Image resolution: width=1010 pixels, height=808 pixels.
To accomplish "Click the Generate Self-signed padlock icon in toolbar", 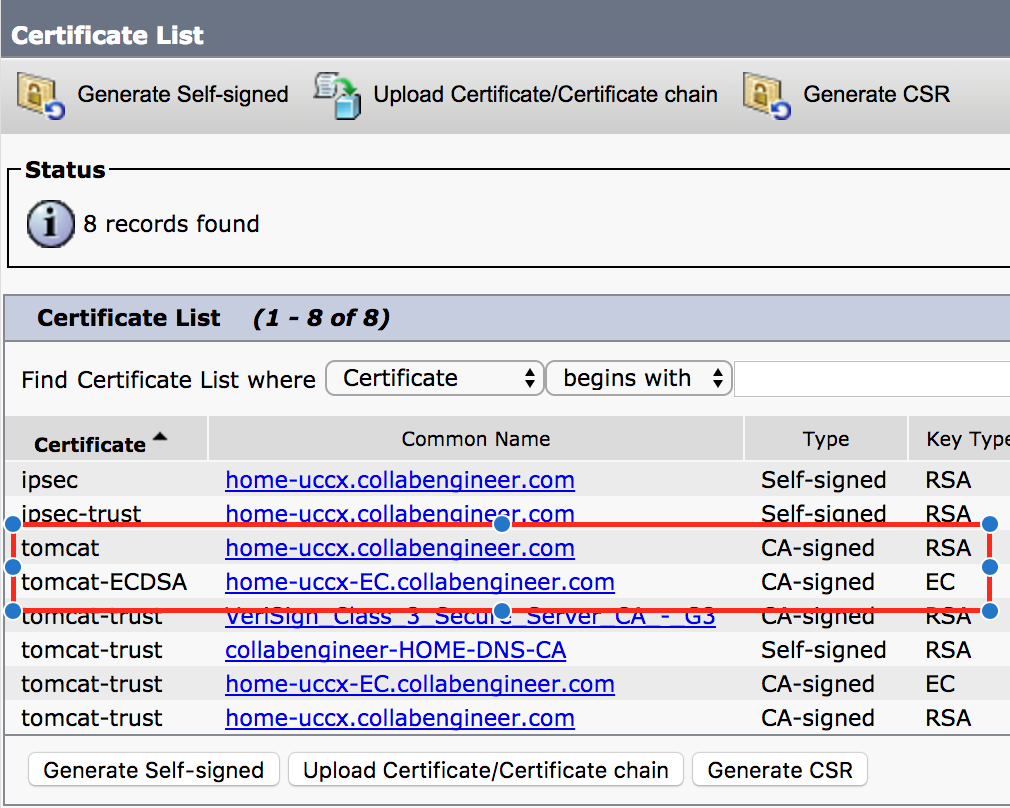I will (x=41, y=95).
